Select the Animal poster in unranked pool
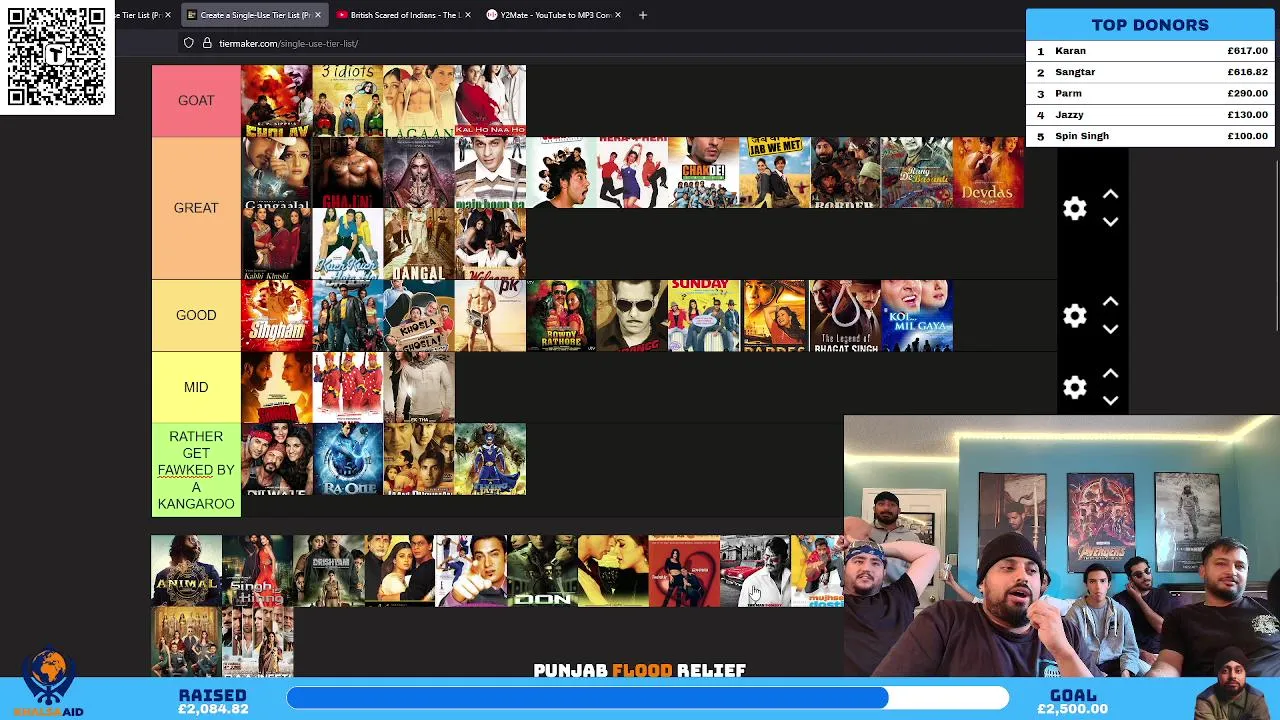This screenshot has width=1280, height=720. [186, 570]
